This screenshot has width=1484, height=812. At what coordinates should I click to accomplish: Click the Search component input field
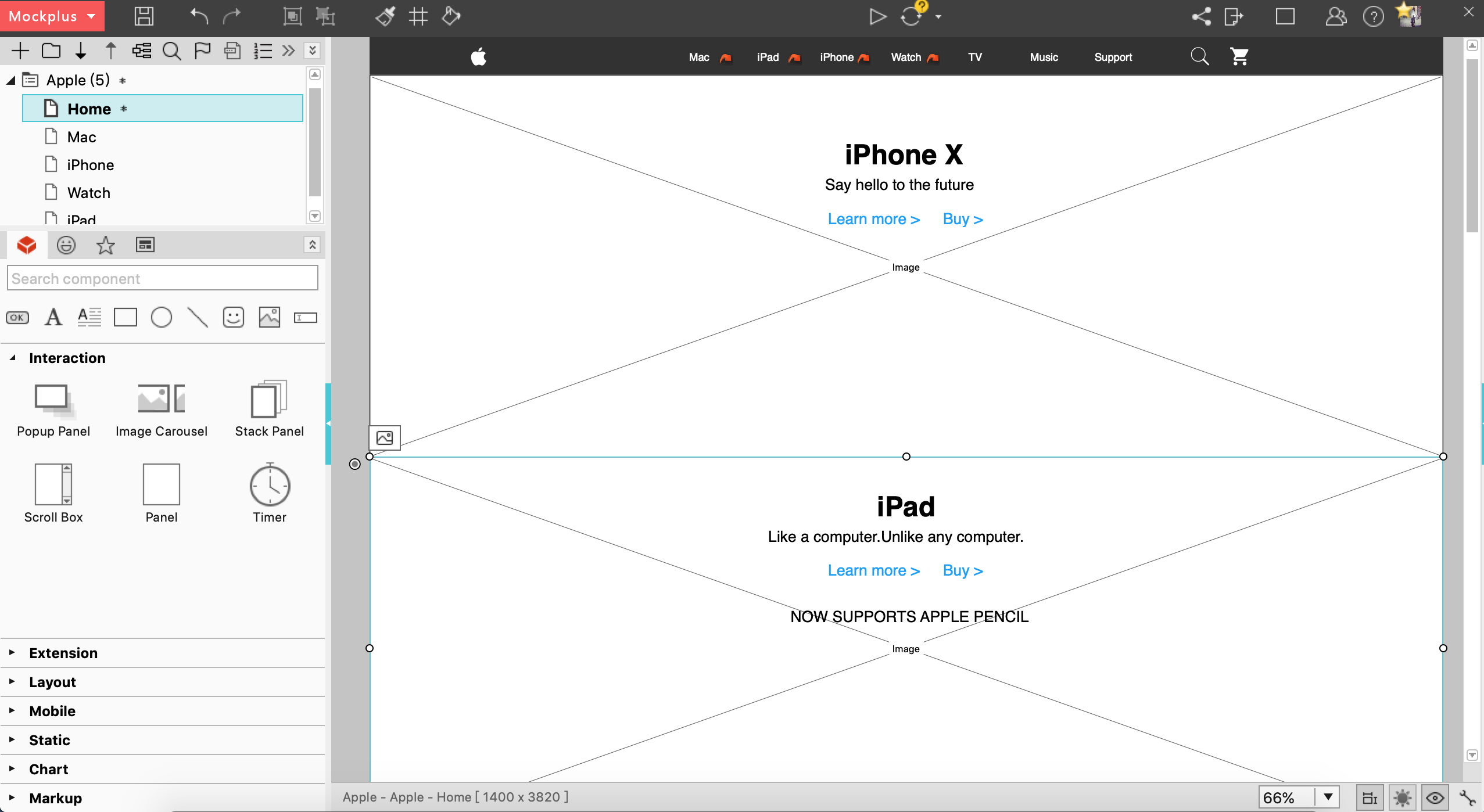tap(162, 278)
